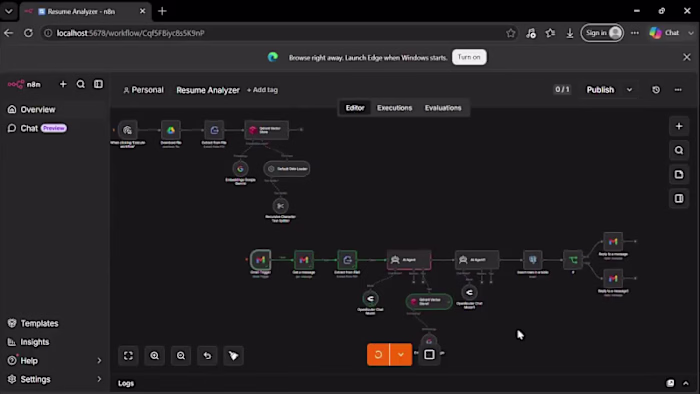Search workflows from the sidebar magnifier
700x394 pixels.
[x=80, y=84]
